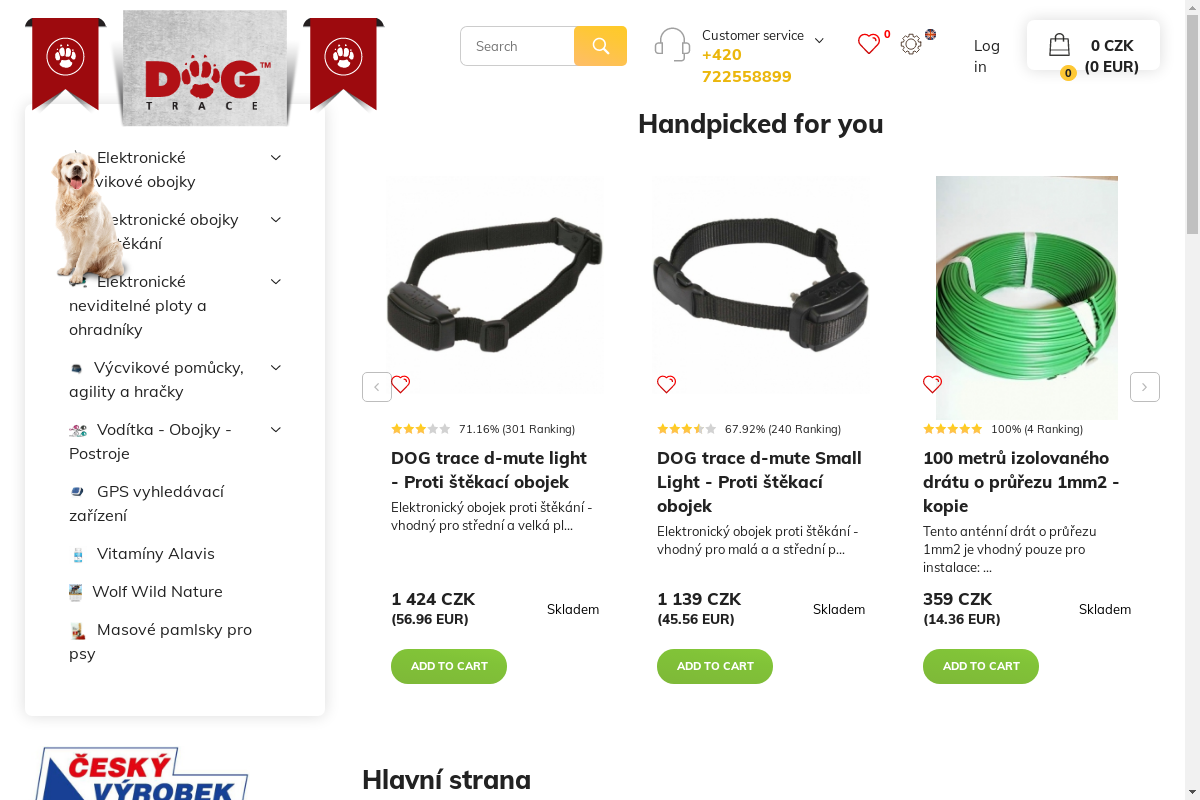Open the shopping cart bag icon

pyautogui.click(x=1059, y=45)
